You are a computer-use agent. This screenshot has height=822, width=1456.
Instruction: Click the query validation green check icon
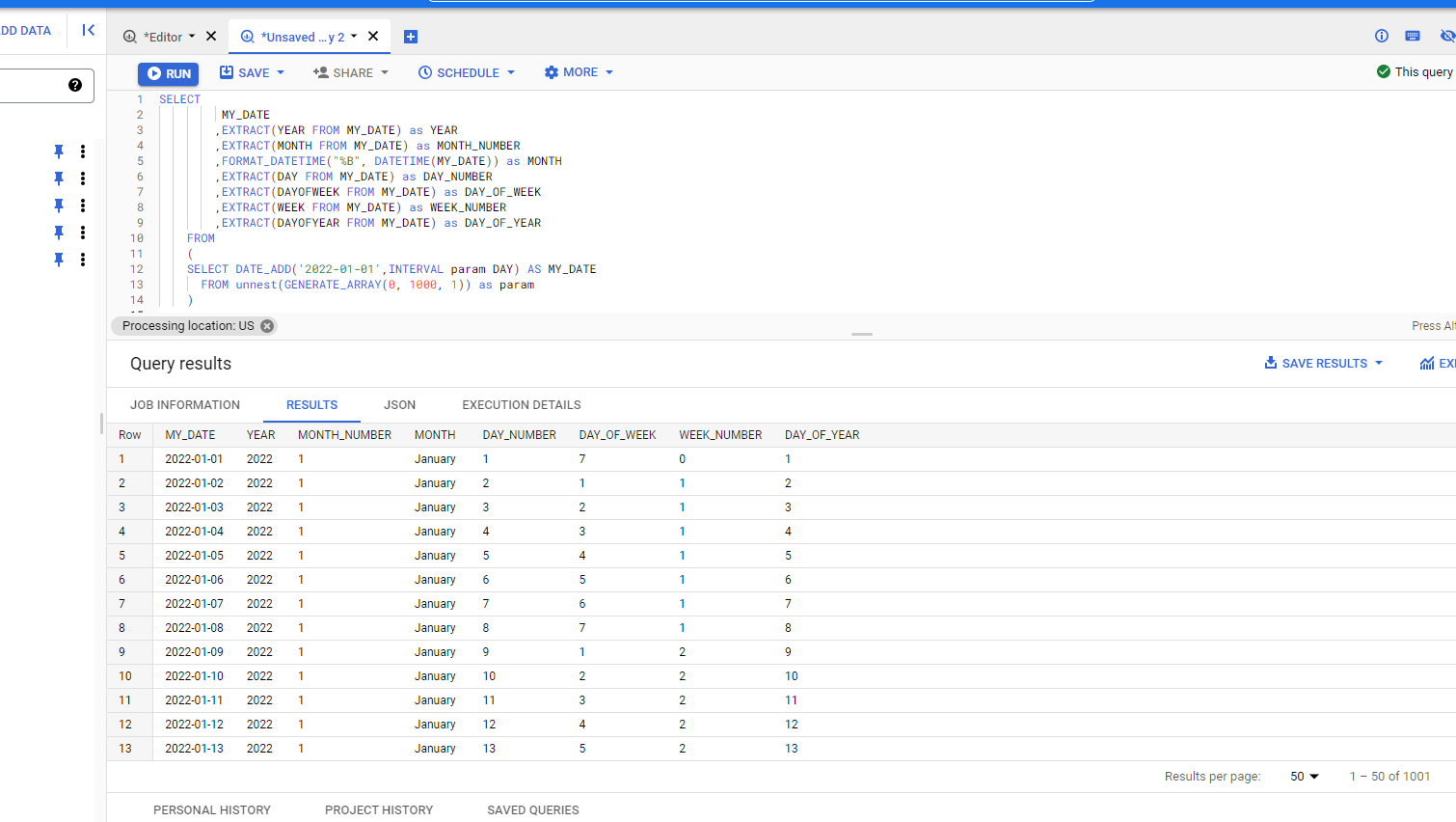[1384, 71]
